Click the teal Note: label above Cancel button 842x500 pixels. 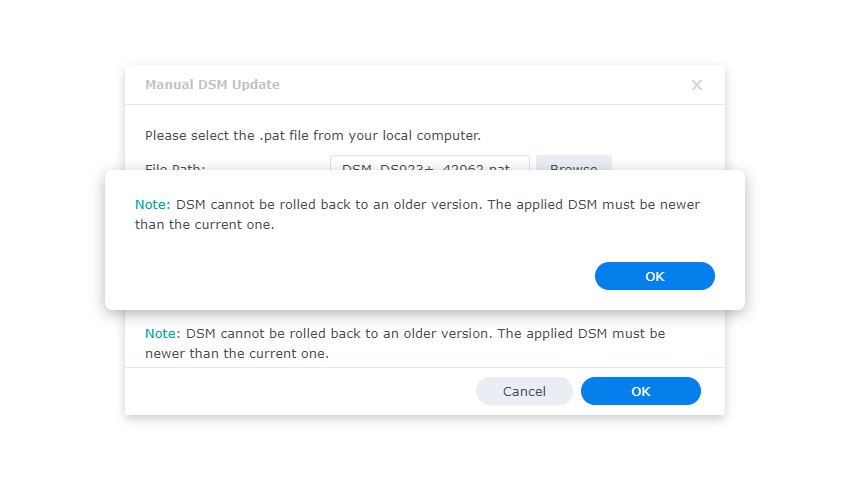tap(163, 334)
